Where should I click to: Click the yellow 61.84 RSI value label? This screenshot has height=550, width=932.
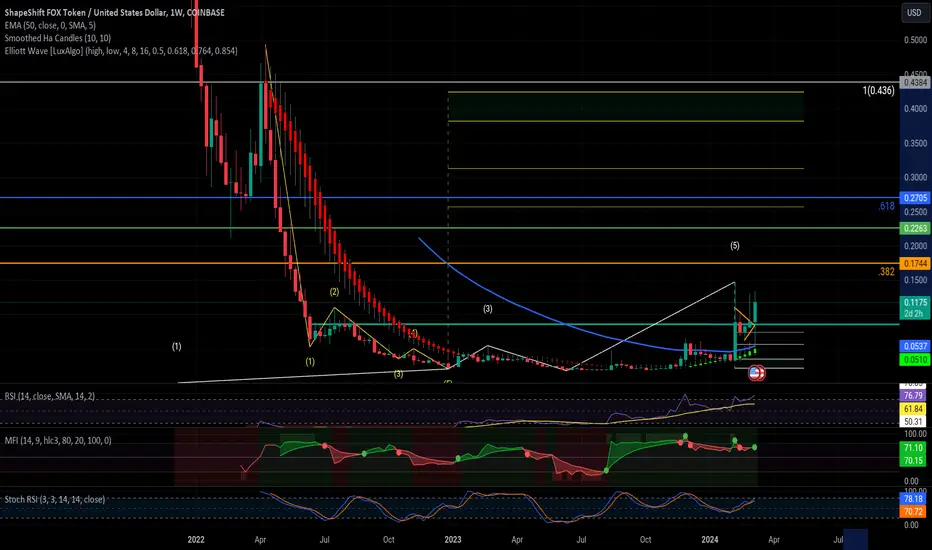913,409
